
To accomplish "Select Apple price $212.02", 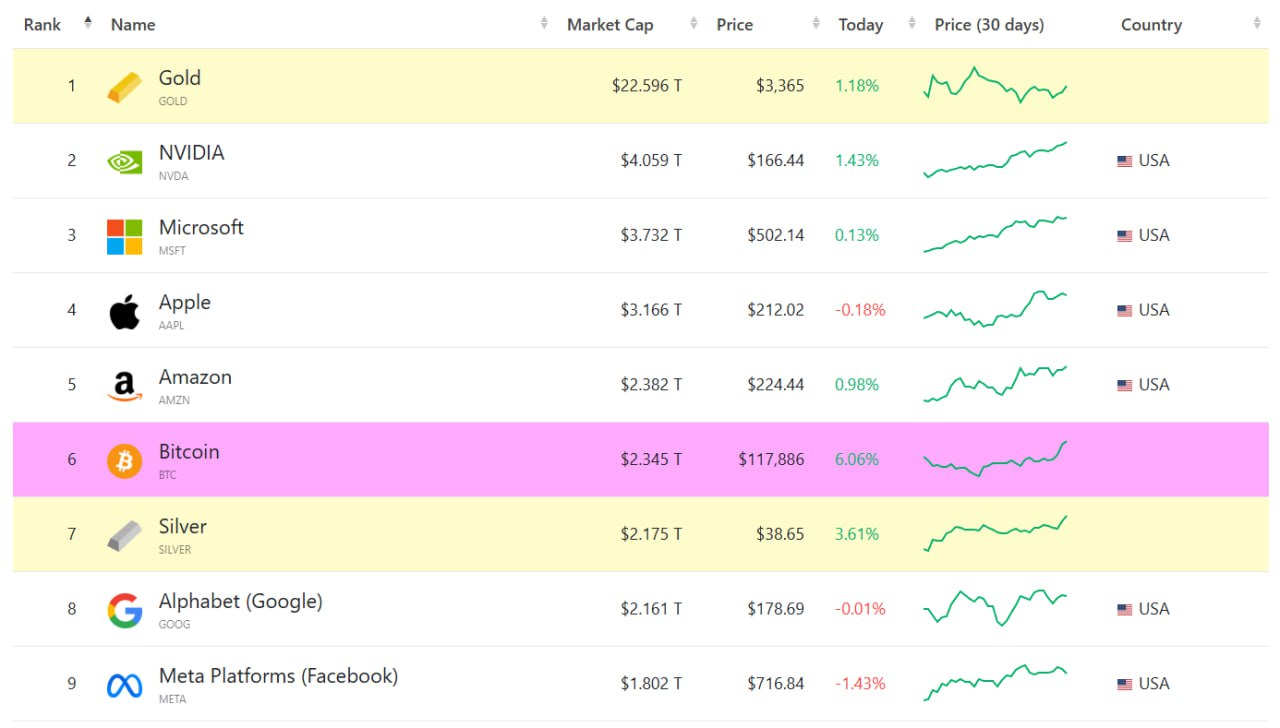I will [775, 310].
